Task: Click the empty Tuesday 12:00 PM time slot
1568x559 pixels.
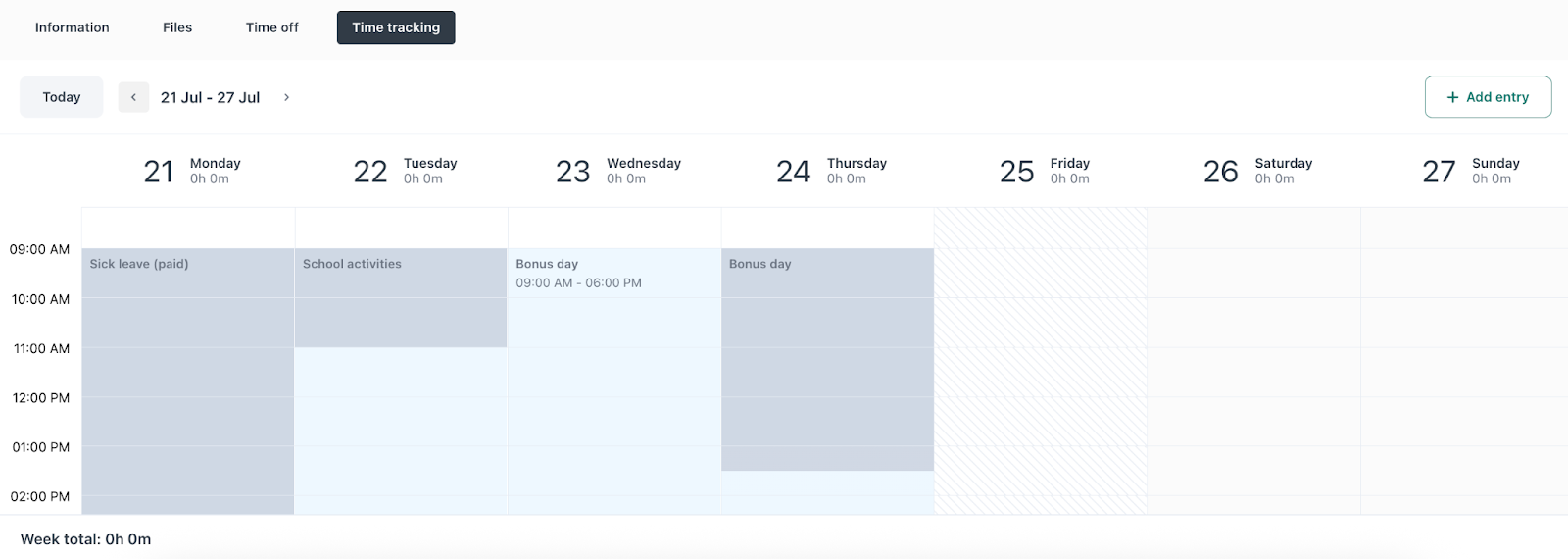Action: point(401,422)
